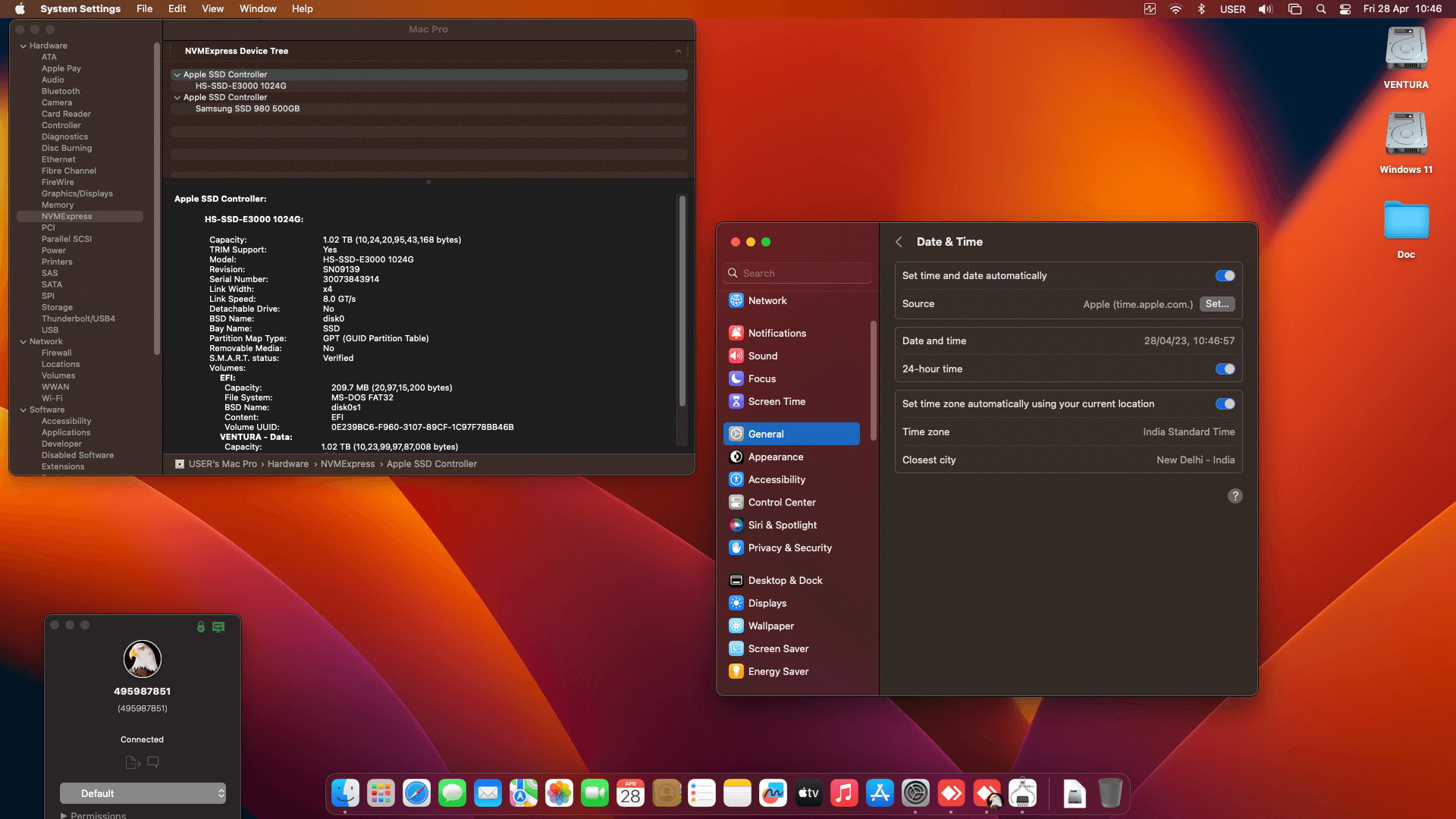Open the File menu

click(x=144, y=9)
